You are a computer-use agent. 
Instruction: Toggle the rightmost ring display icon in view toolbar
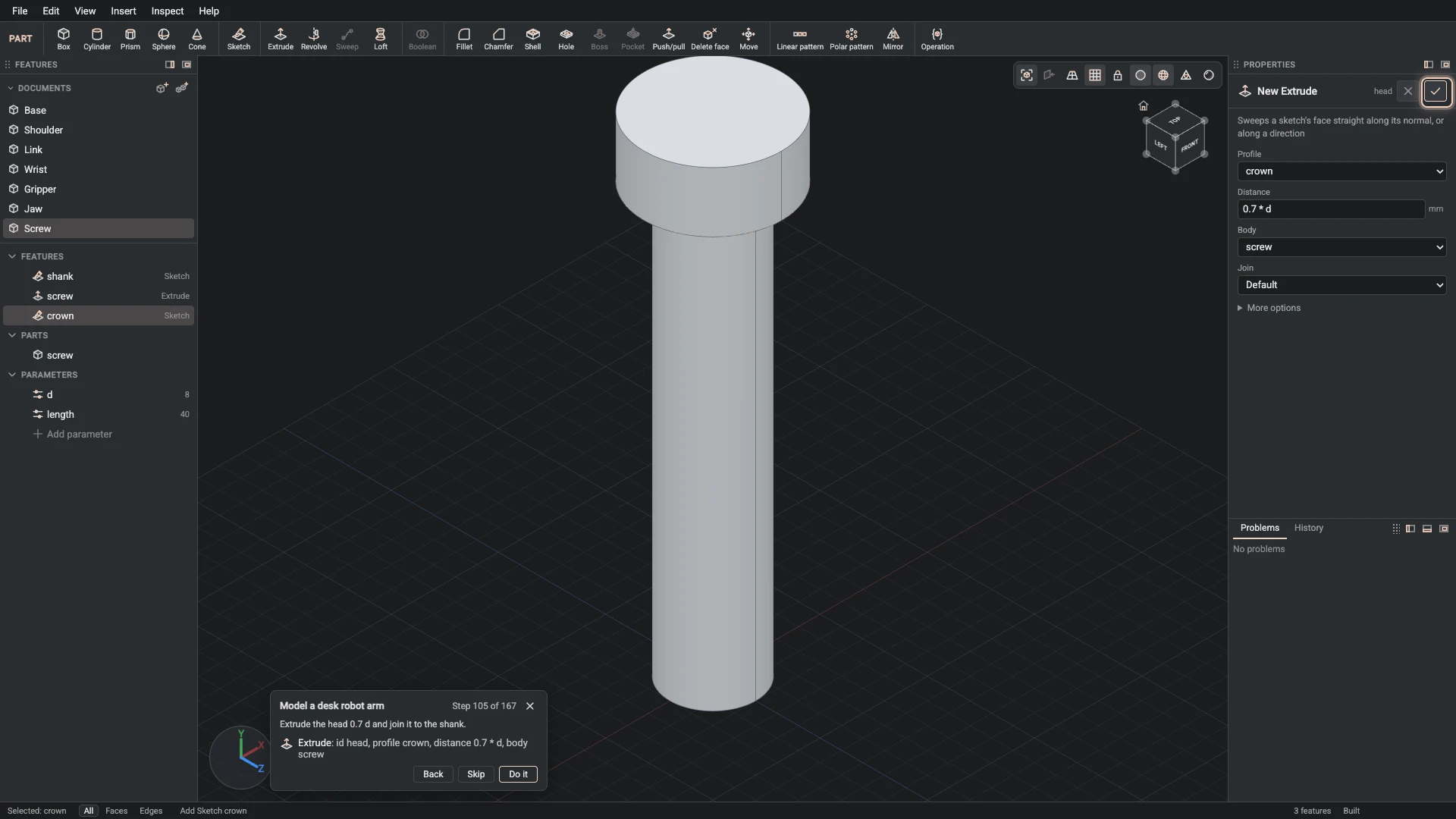pyautogui.click(x=1209, y=75)
